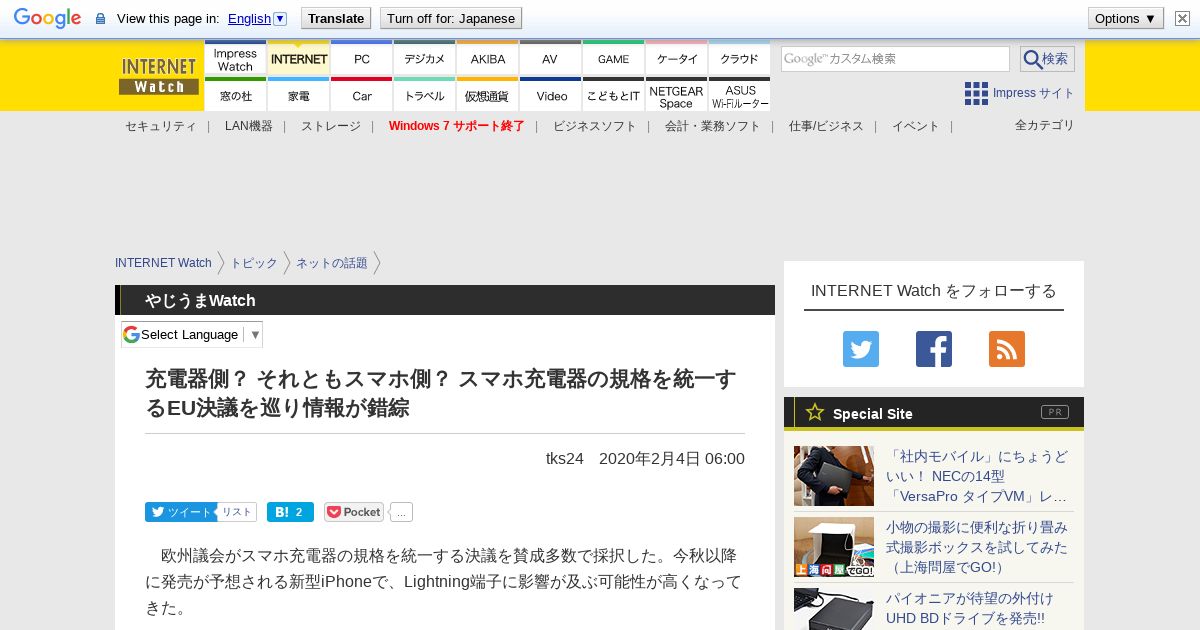
Task: Open the RSS feed icon
Action: [x=1007, y=349]
